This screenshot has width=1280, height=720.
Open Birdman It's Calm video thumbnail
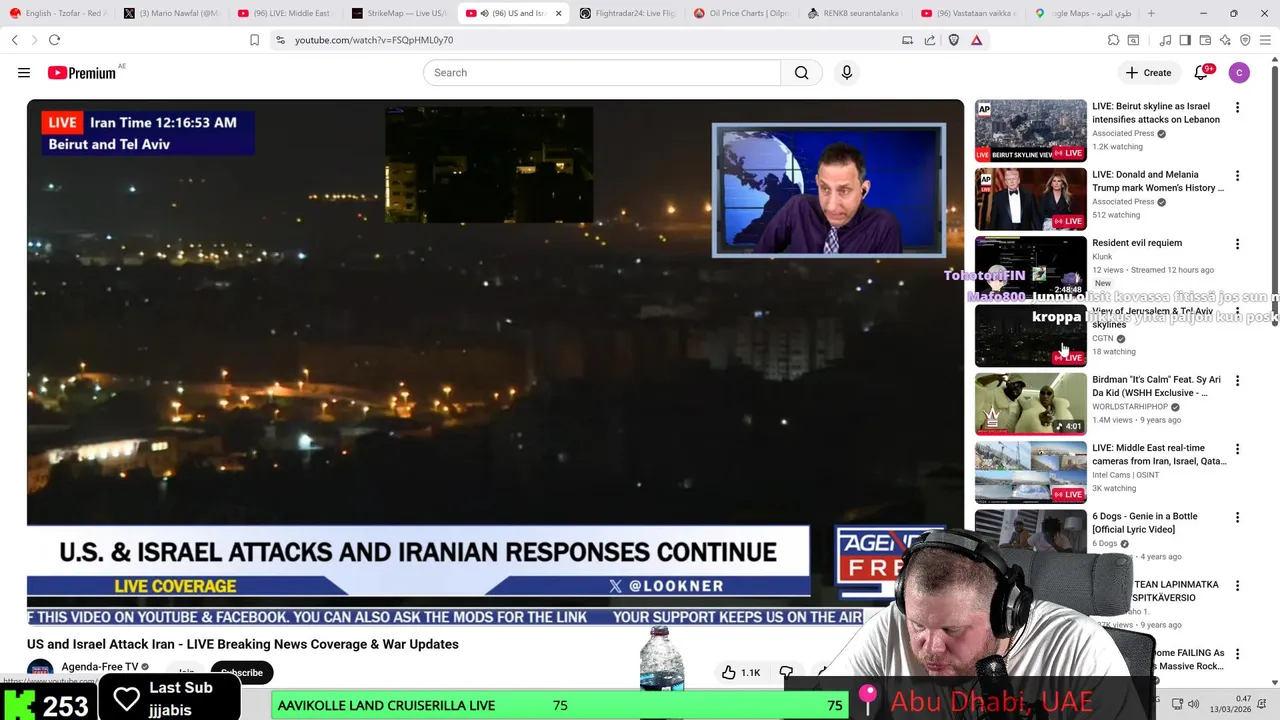[x=1030, y=404]
